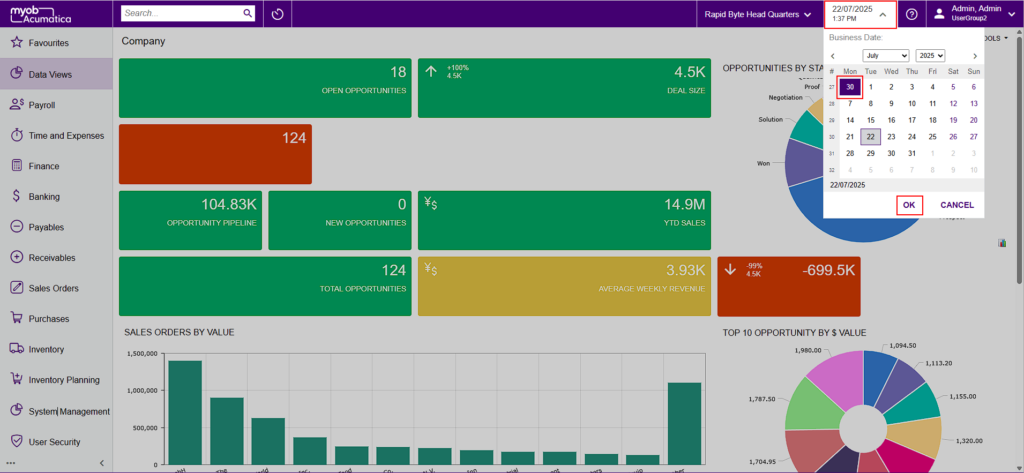Open the Total Opportunities 124 tile
This screenshot has height=473, width=1024.
265,286
